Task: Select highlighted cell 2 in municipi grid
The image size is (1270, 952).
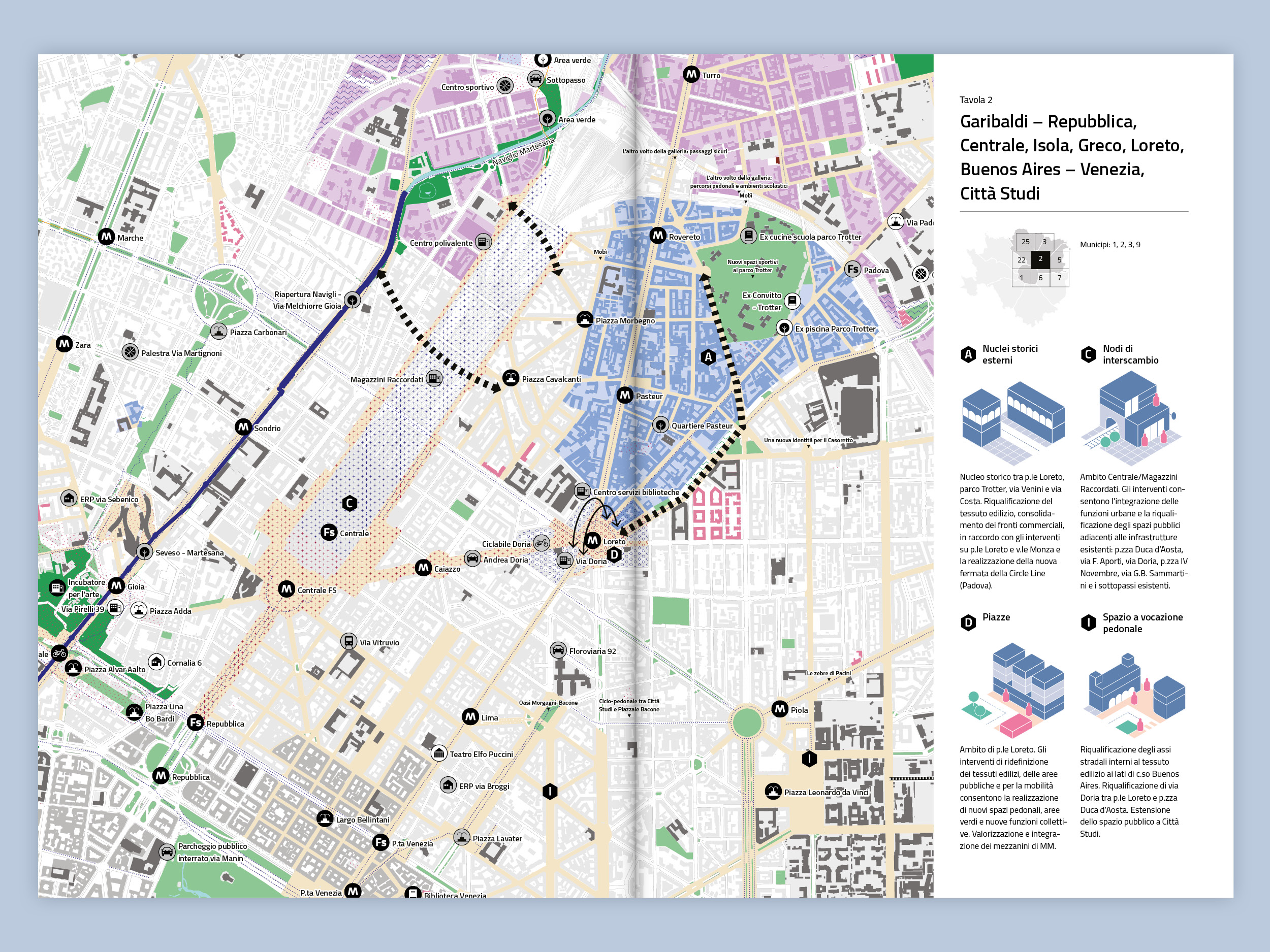Action: (1040, 259)
